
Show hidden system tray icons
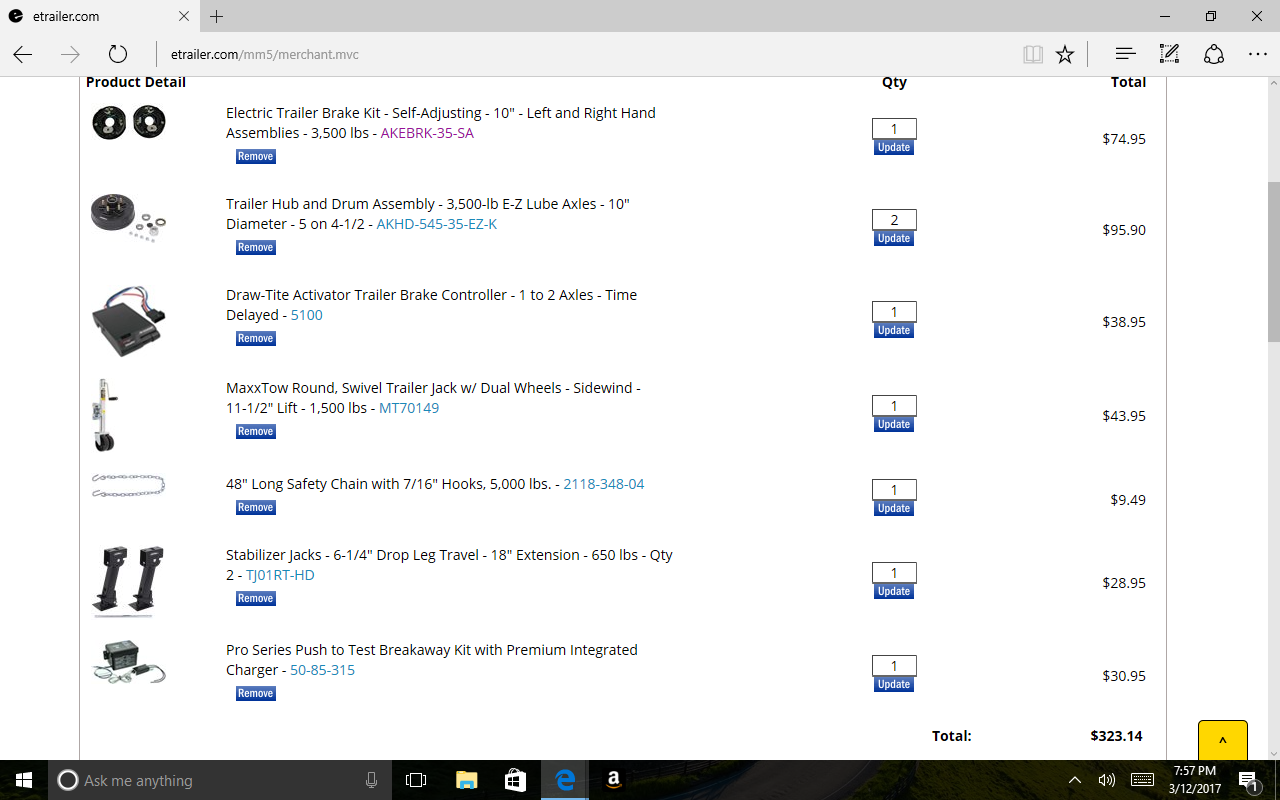1075,780
